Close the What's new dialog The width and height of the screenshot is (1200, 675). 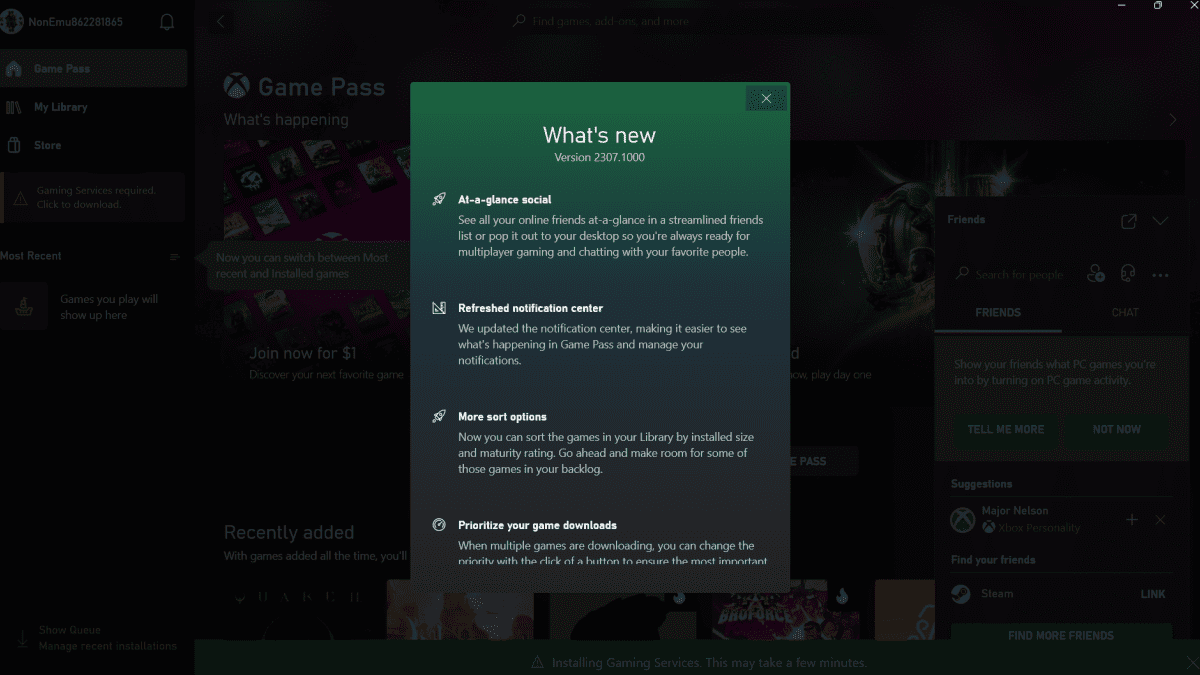click(766, 98)
